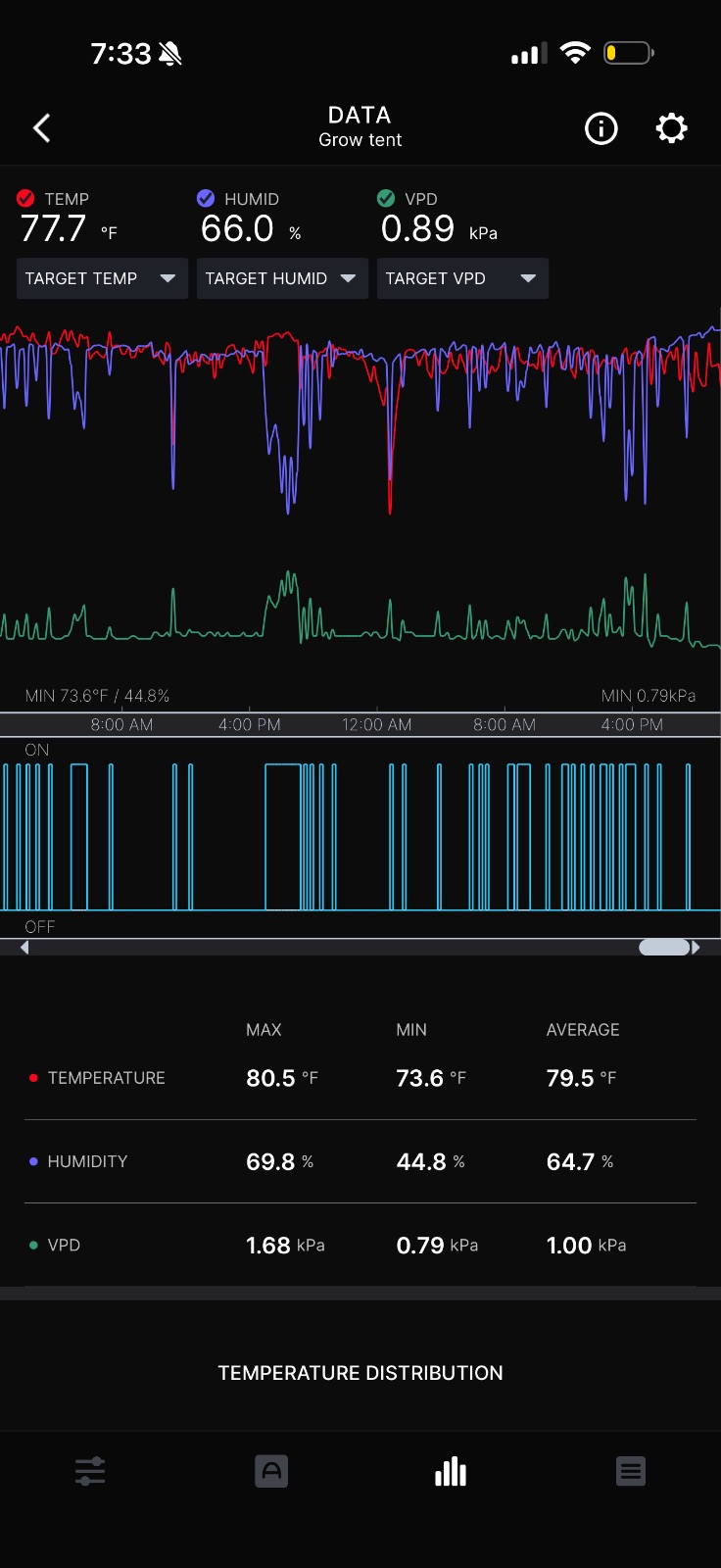The image size is (721, 1568).
Task: Toggle the VPD series checkbox
Action: (x=386, y=198)
